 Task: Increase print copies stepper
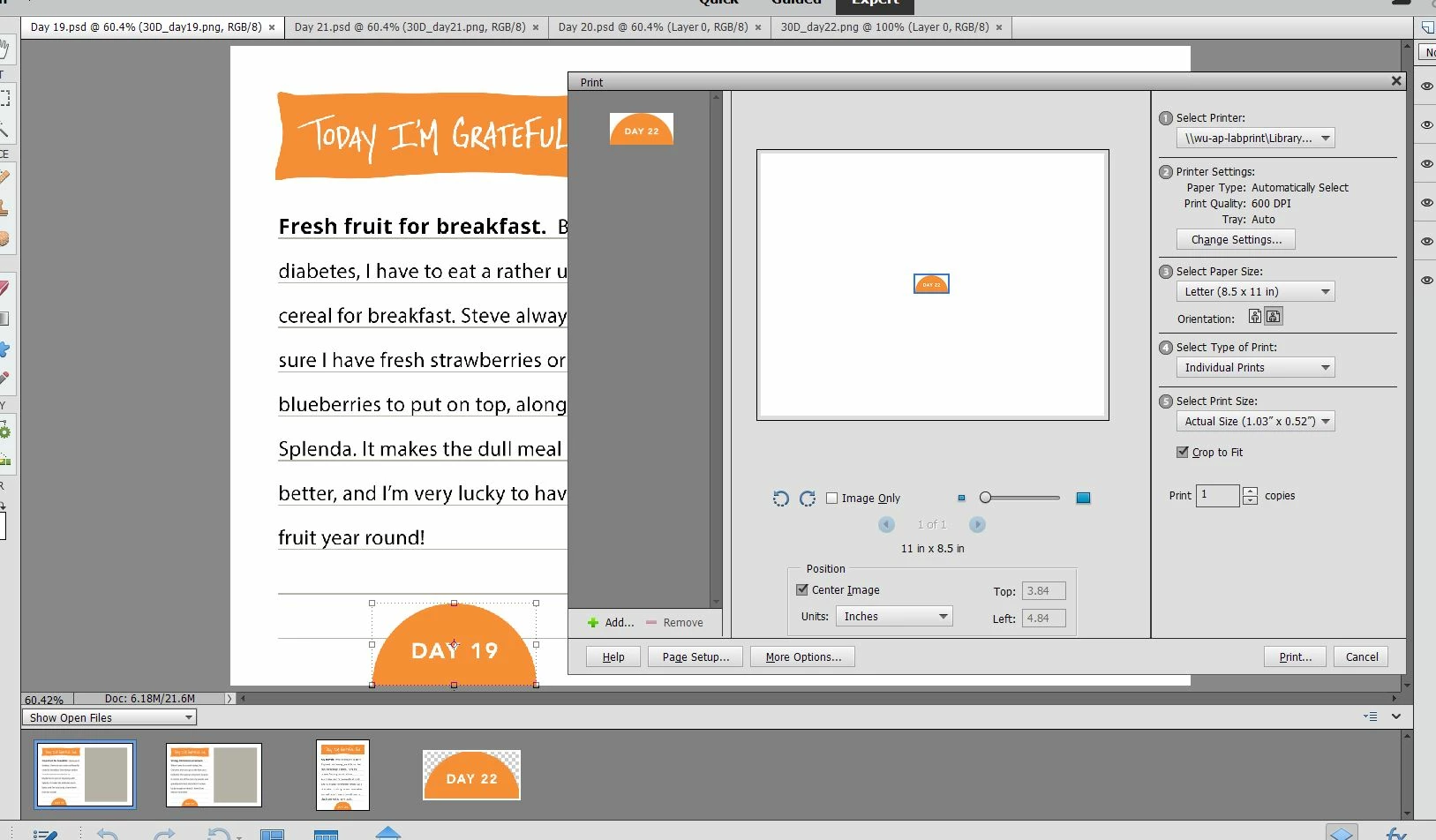1250,491
